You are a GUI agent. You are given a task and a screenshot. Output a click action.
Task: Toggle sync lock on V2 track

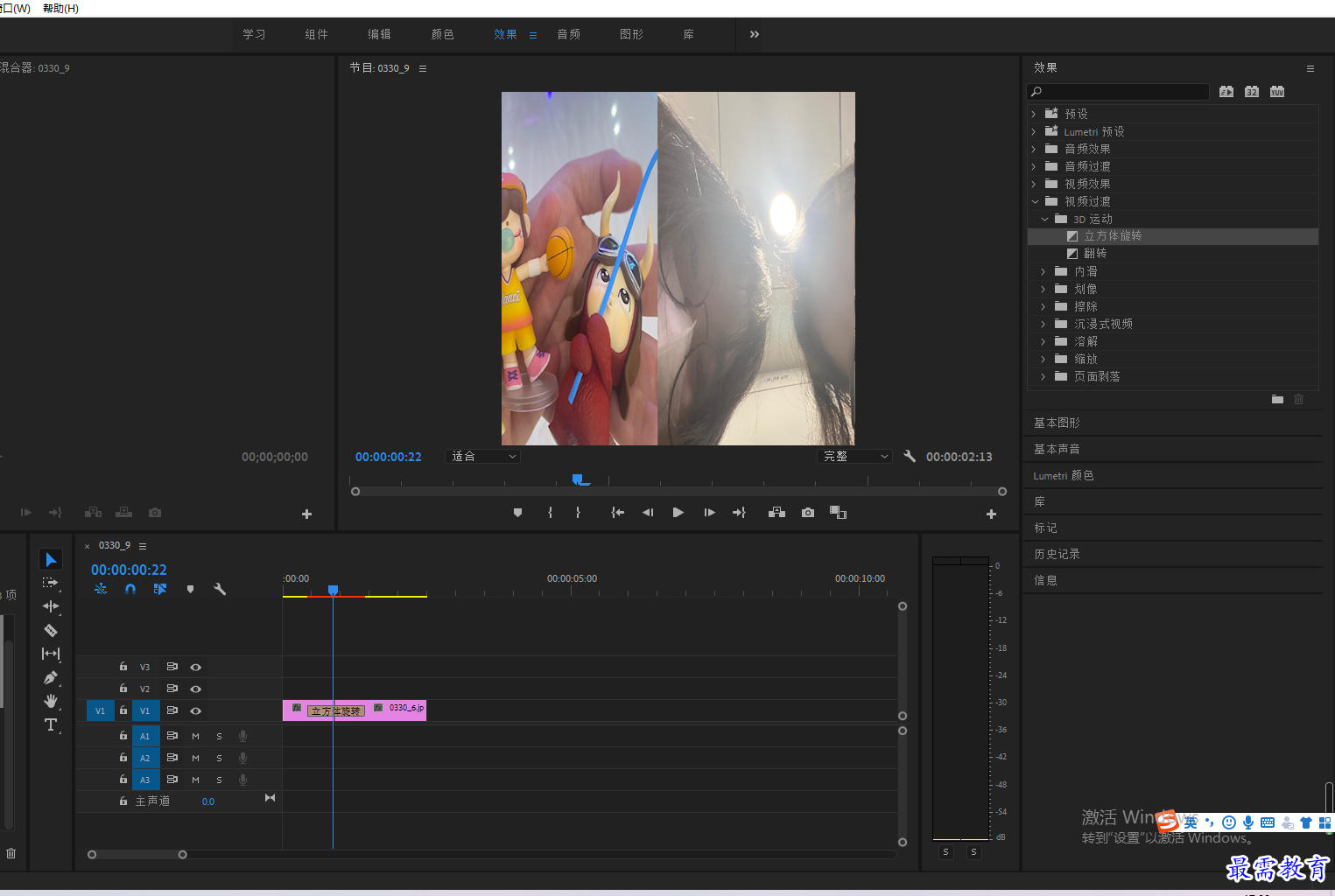(x=172, y=689)
